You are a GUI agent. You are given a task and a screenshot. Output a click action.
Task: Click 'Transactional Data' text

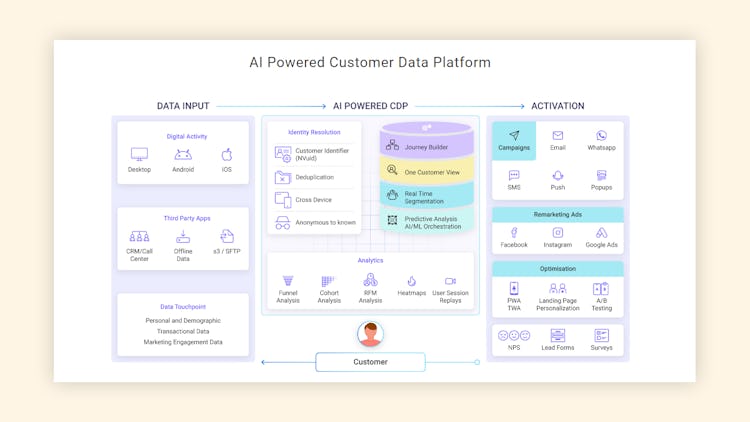click(183, 331)
